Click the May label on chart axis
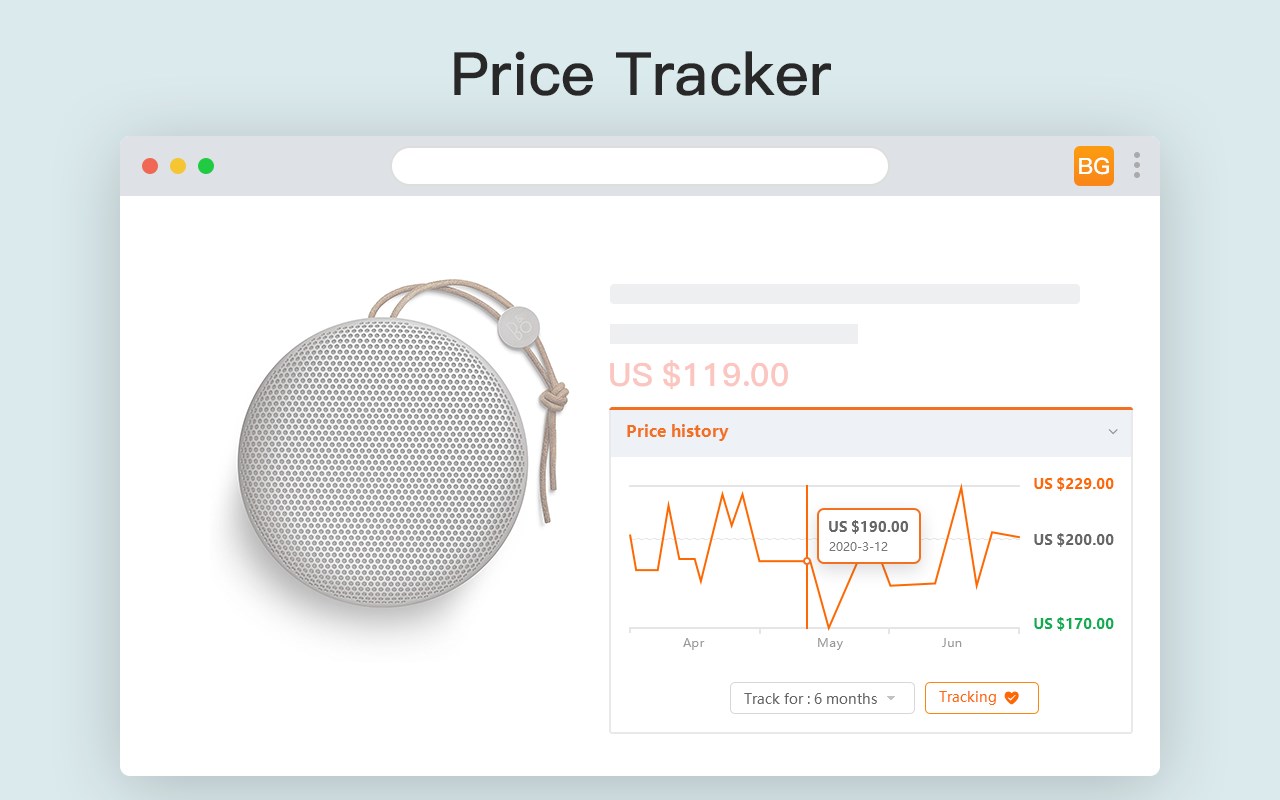Viewport: 1280px width, 800px height. [x=830, y=643]
